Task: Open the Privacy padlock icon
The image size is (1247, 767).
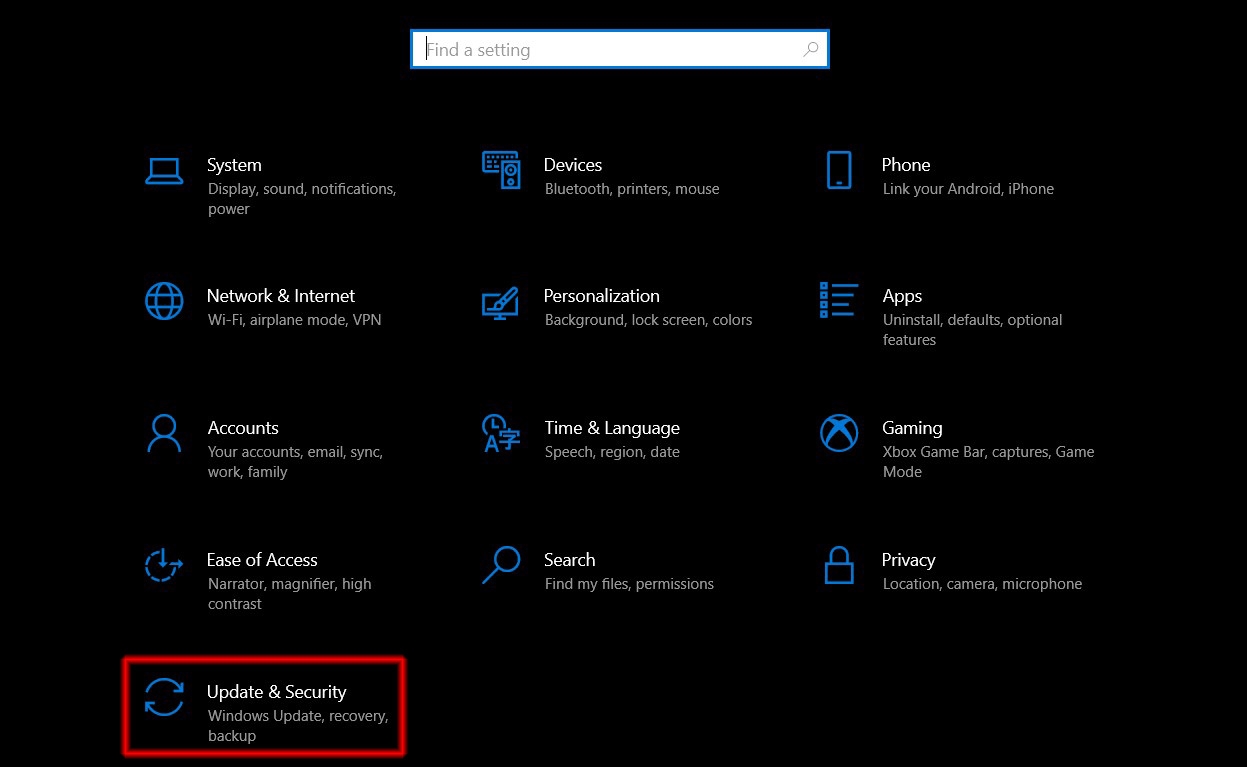Action: click(839, 565)
